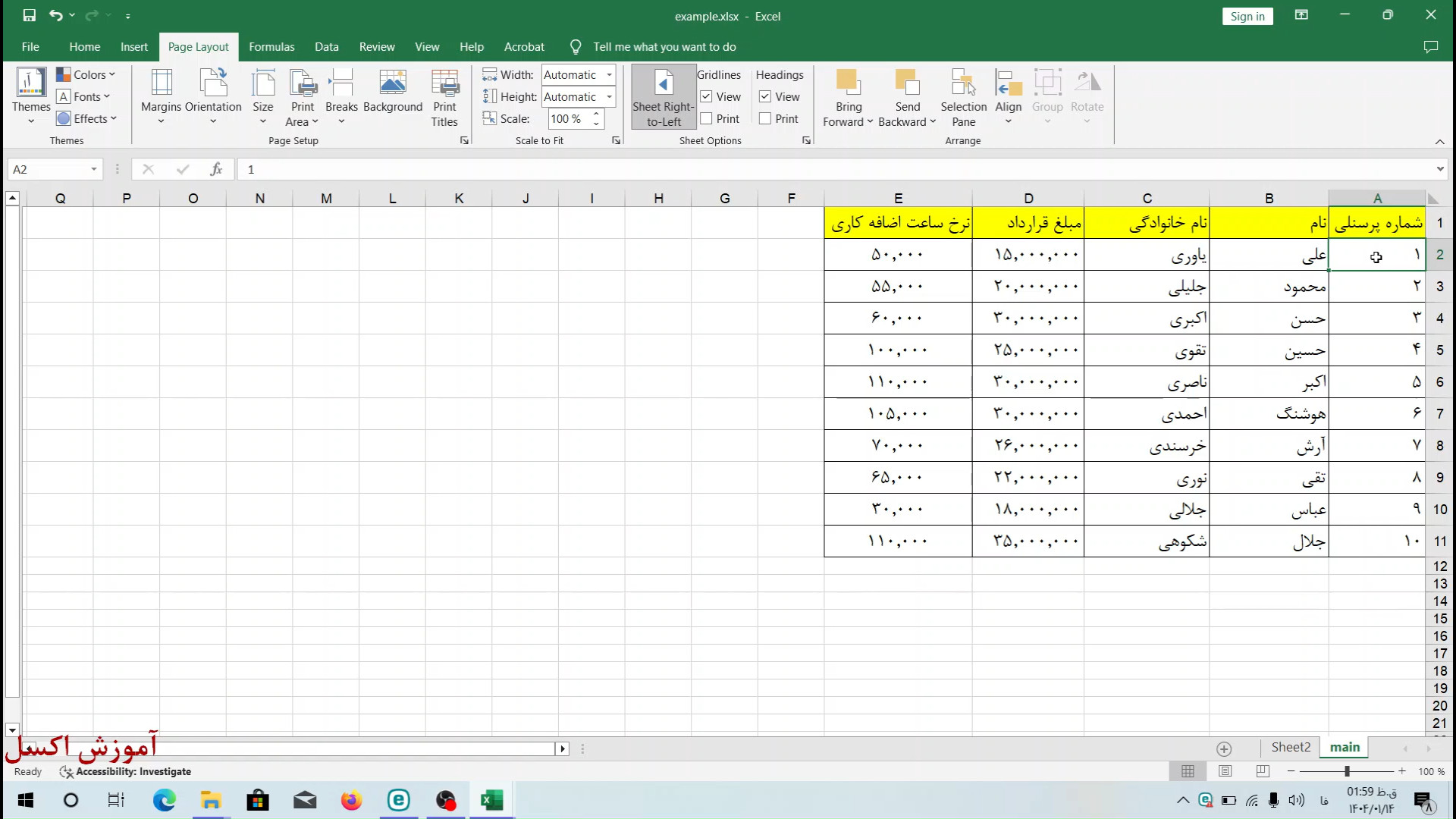The height and width of the screenshot is (819, 1456).
Task: Click the zoom slider handle
Action: [1347, 771]
